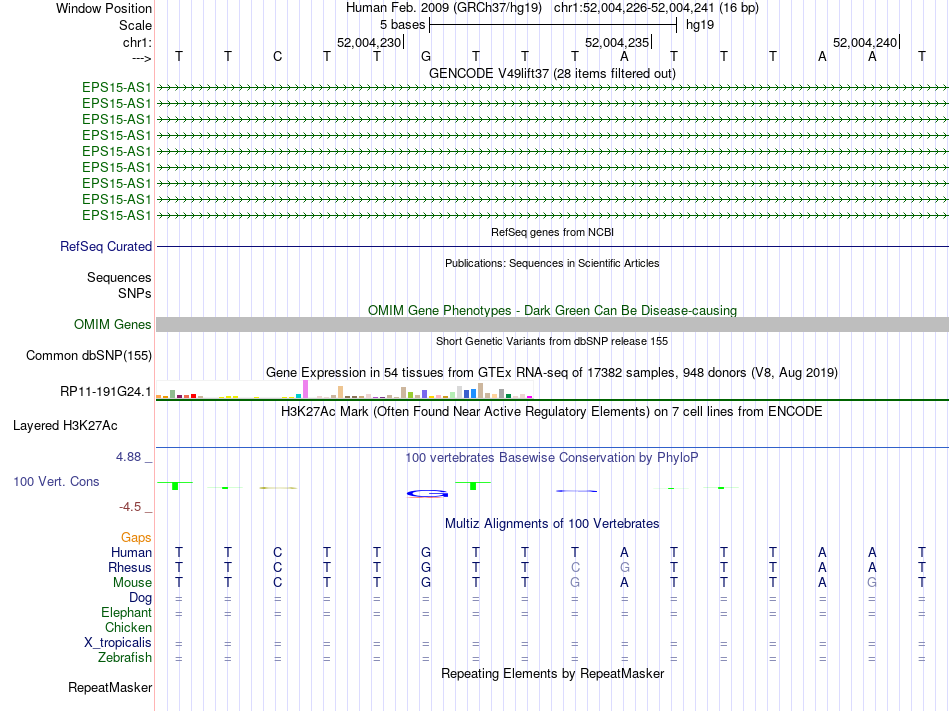Click the hg19 label beside scale bar
This screenshot has width=950, height=711.
(x=700, y=25)
